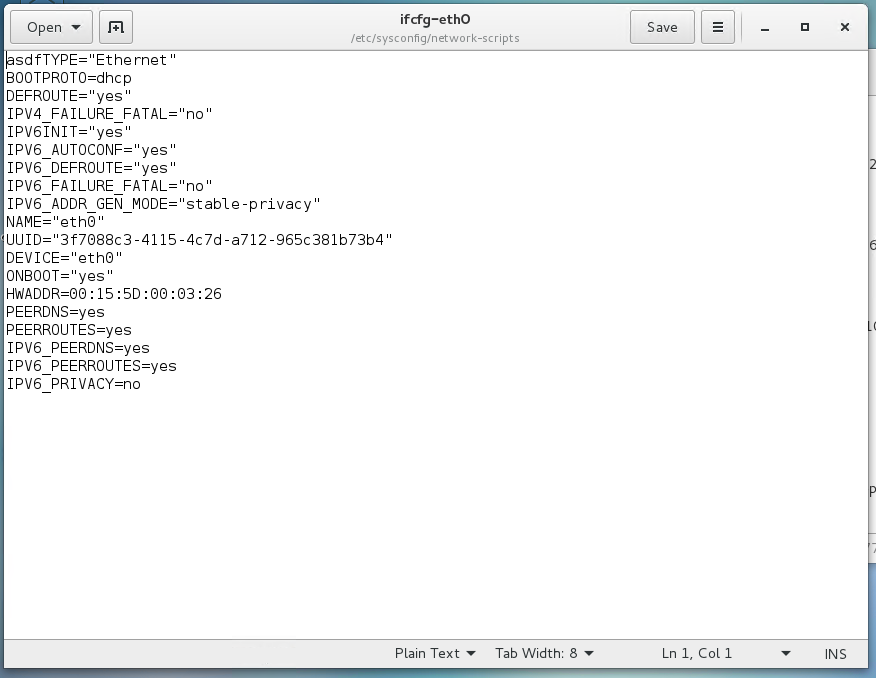
Task: Click the ONBOOT="yes" line
Action: click(x=60, y=276)
